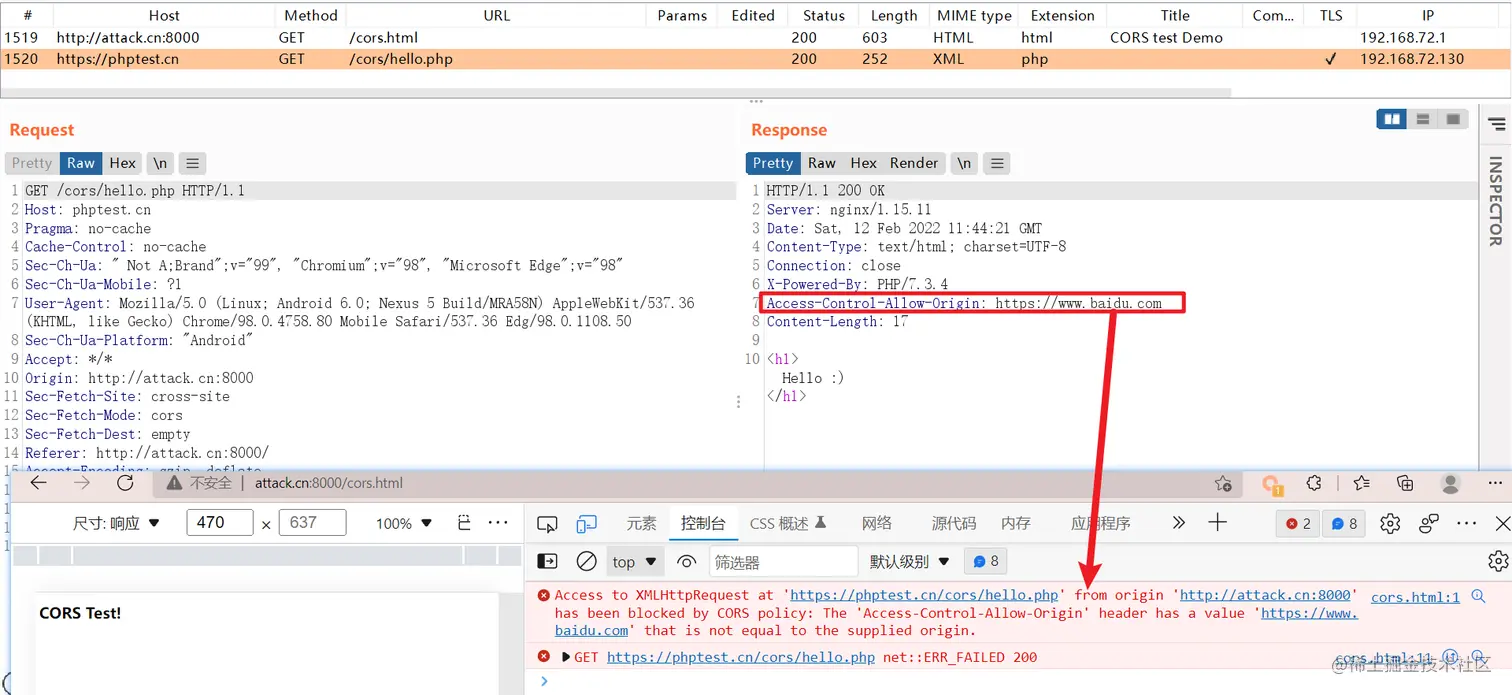Open the favorites list icon

(x=1361, y=483)
